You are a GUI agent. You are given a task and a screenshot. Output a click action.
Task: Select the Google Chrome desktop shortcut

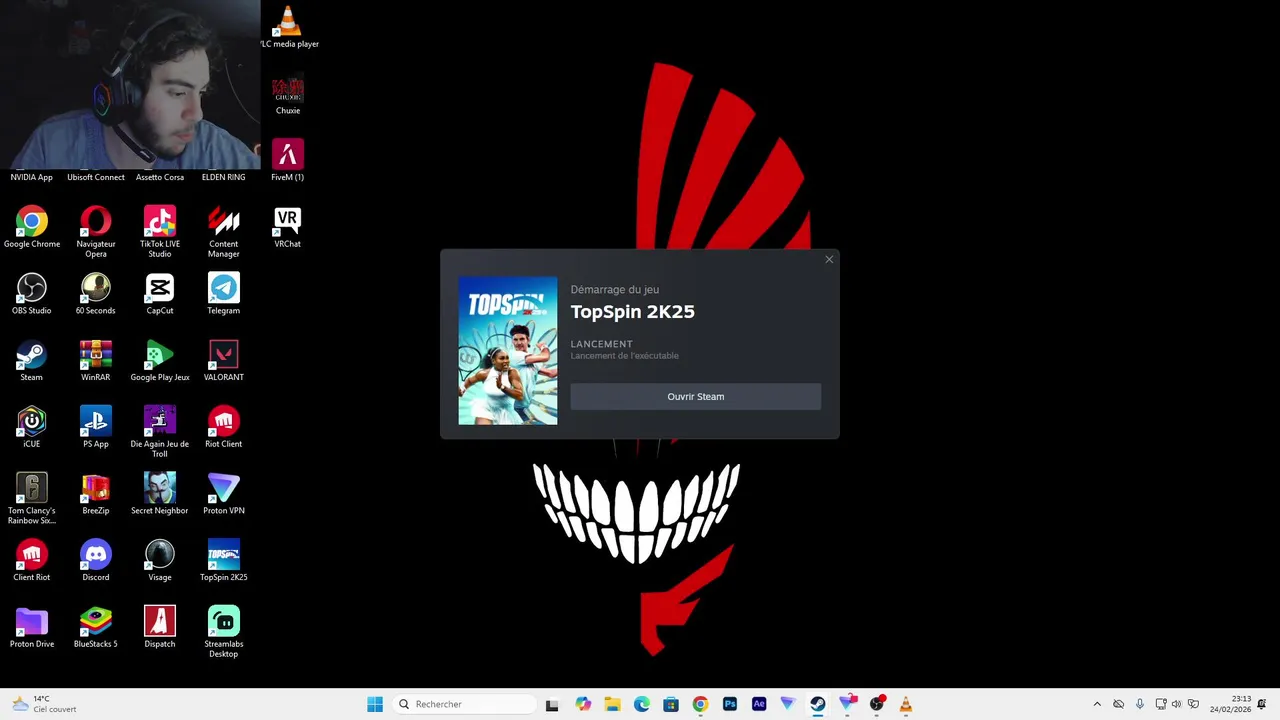[32, 227]
